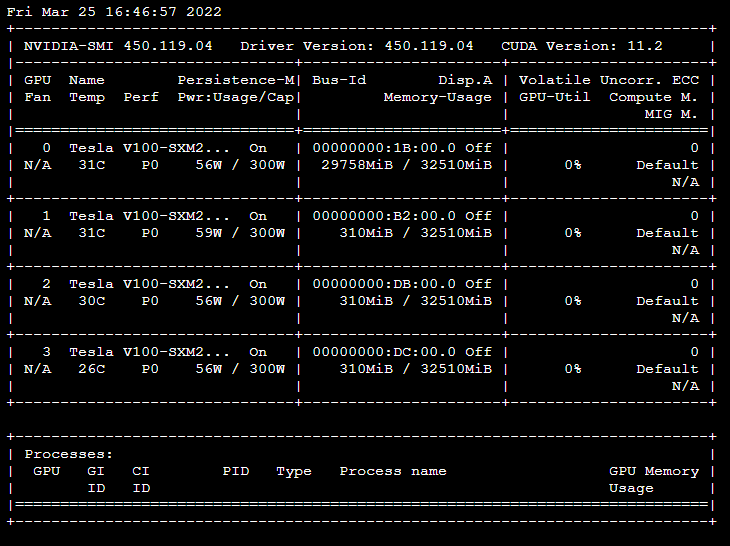Click the PID column header
Image resolution: width=730 pixels, height=546 pixels.
[x=236, y=471]
